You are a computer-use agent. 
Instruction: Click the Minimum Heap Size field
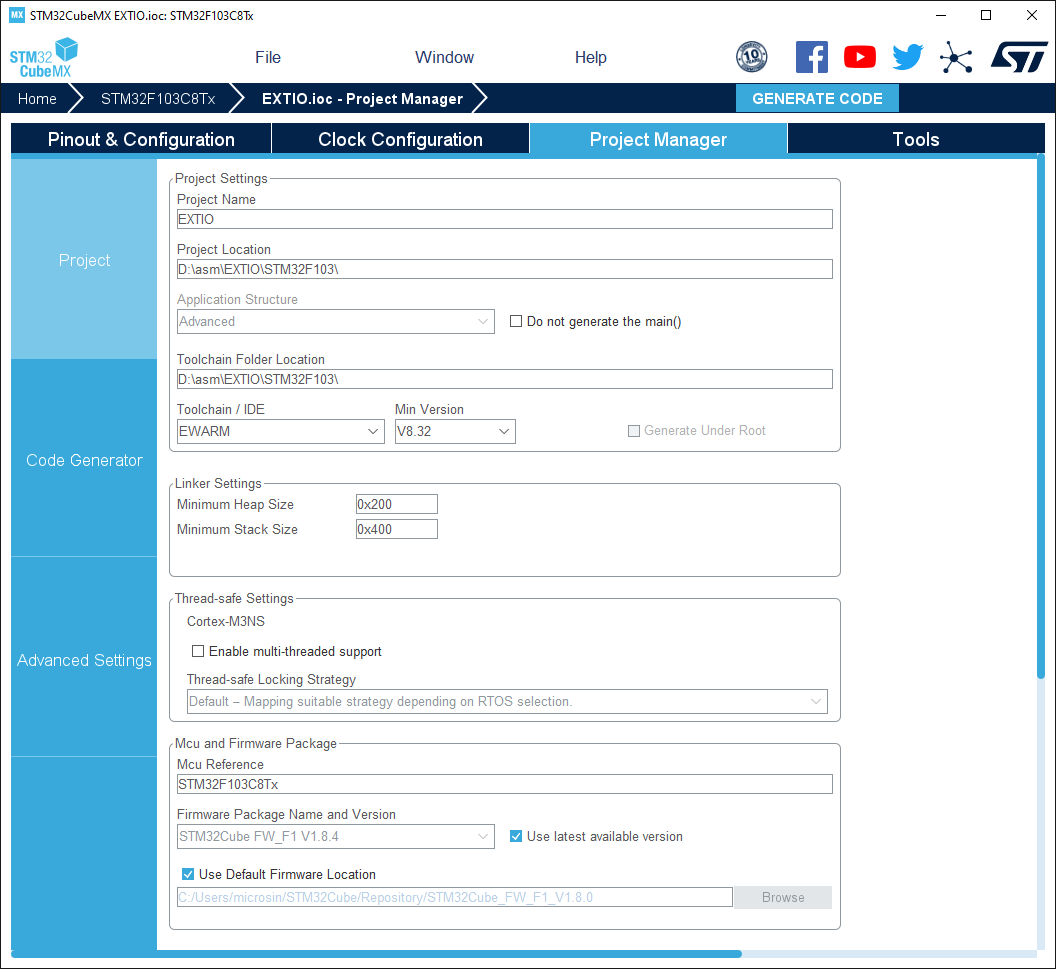click(x=397, y=504)
